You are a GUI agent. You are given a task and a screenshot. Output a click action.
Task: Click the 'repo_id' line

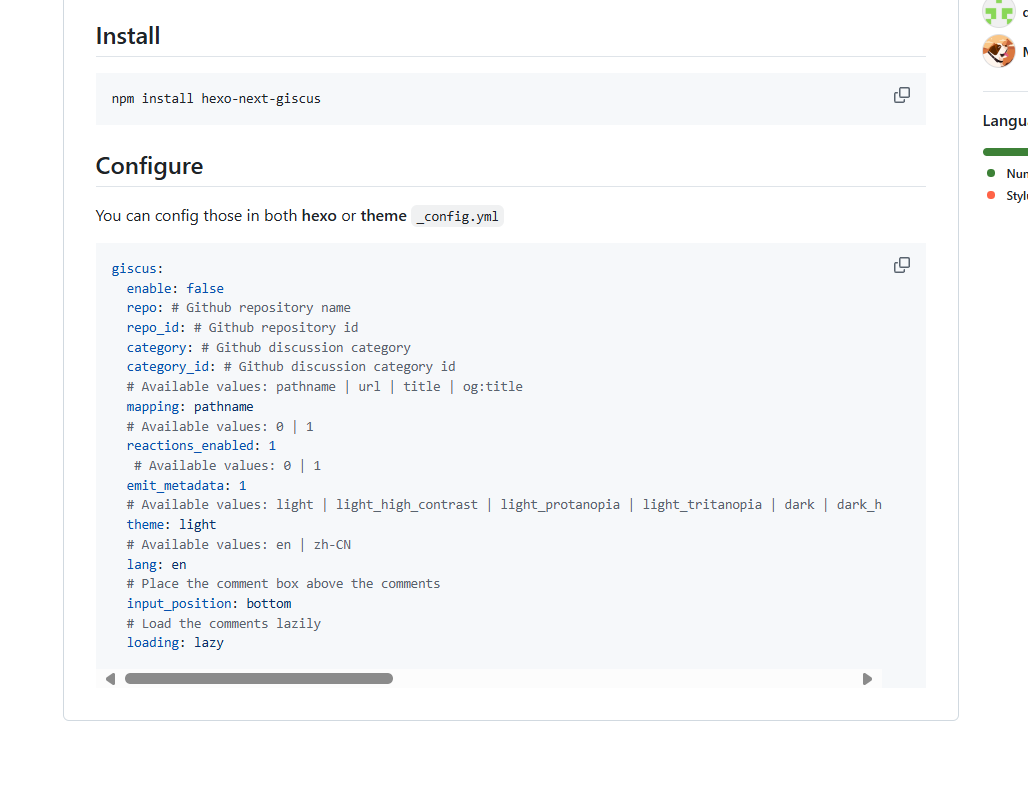(243, 327)
